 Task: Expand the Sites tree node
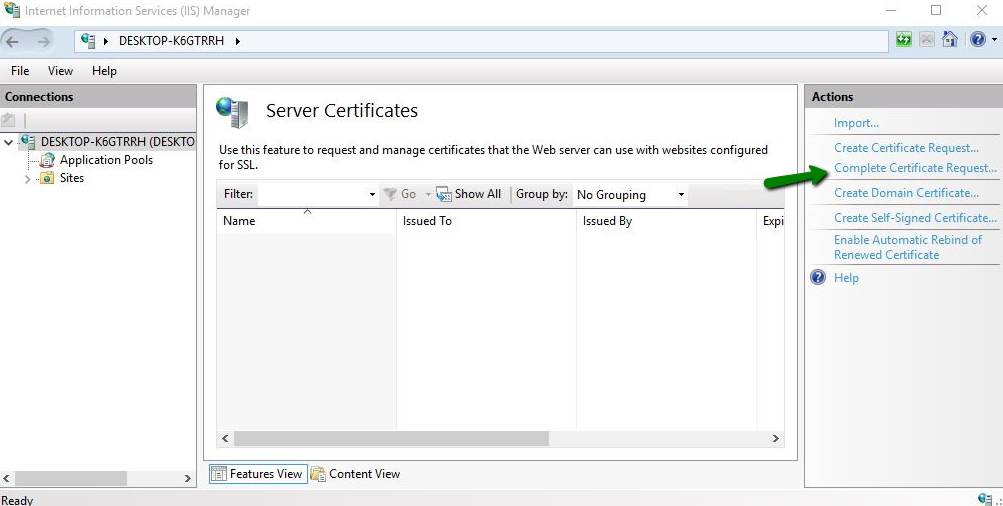[x=28, y=178]
